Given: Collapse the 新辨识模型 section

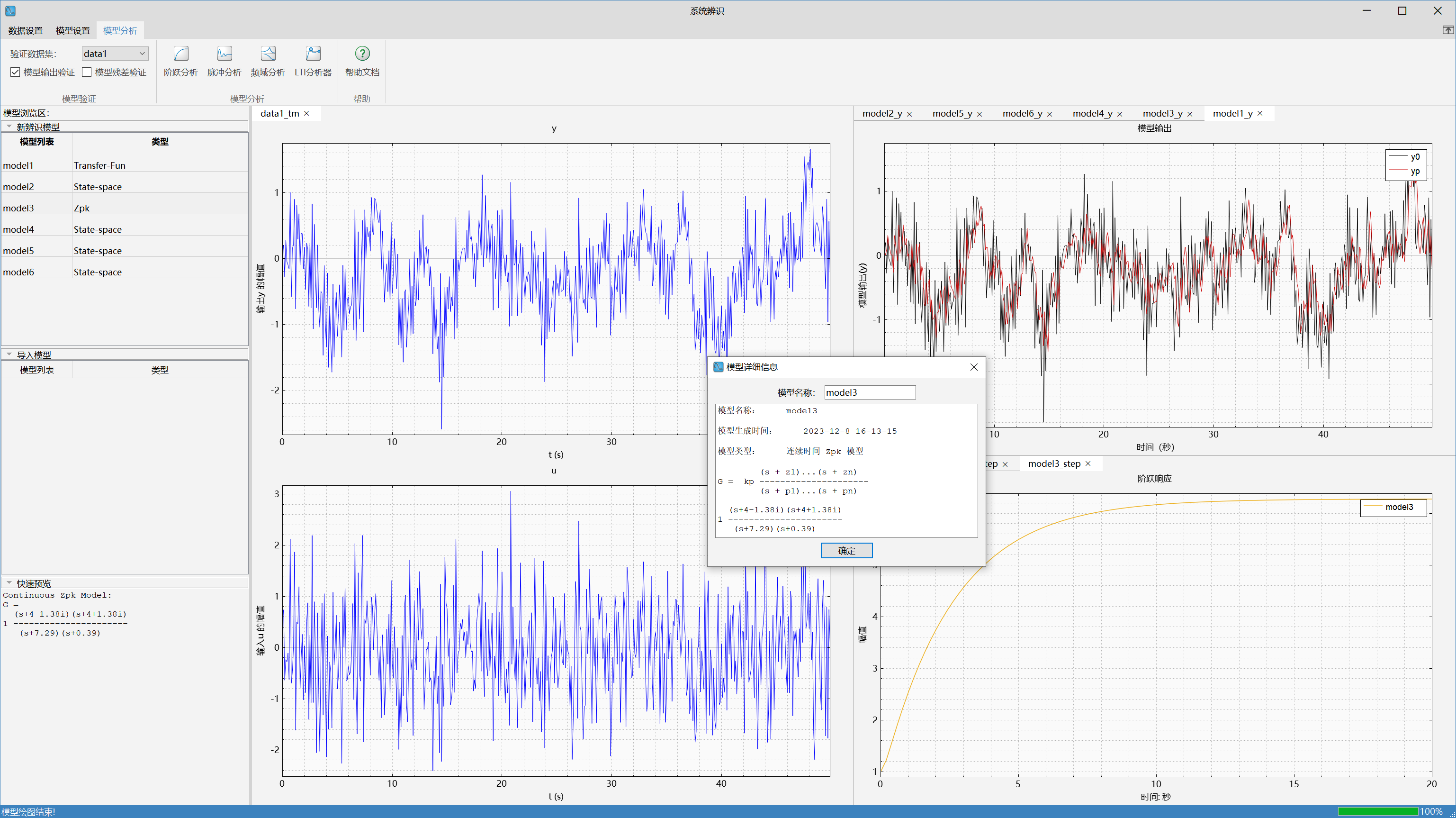Looking at the screenshot, I should pos(9,127).
